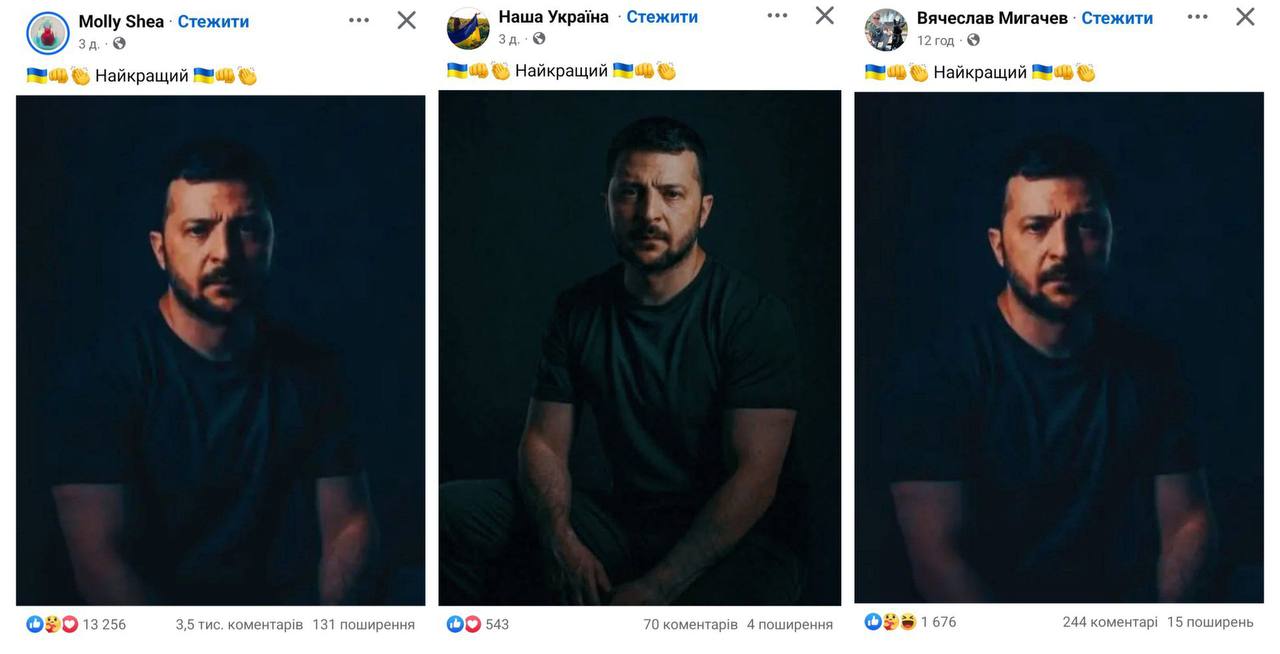Viewport: 1280px width, 654px height.
Task: Follow Molly Shea via Стежити link
Action: (x=213, y=22)
